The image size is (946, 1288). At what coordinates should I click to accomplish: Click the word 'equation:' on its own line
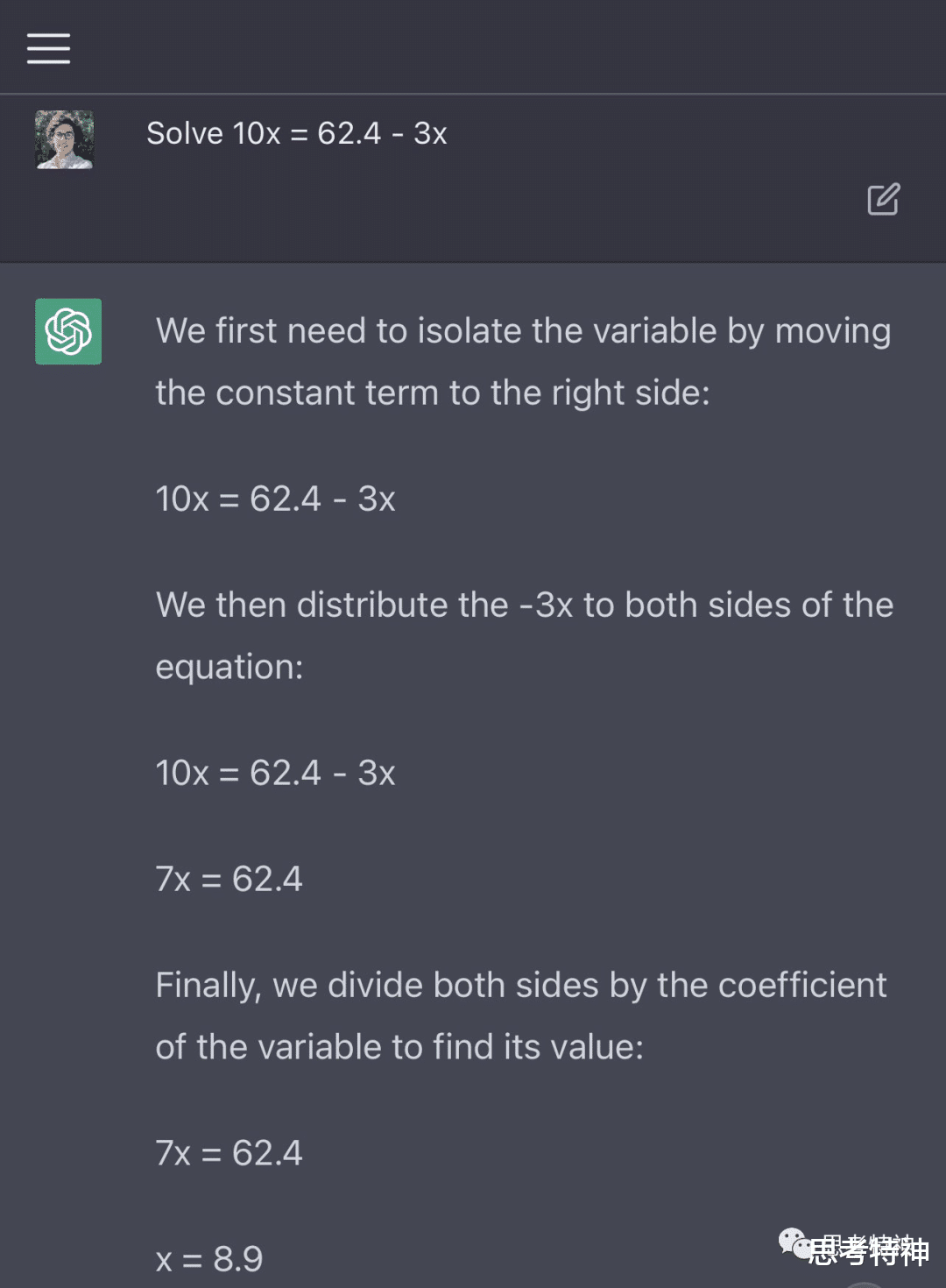coord(229,667)
